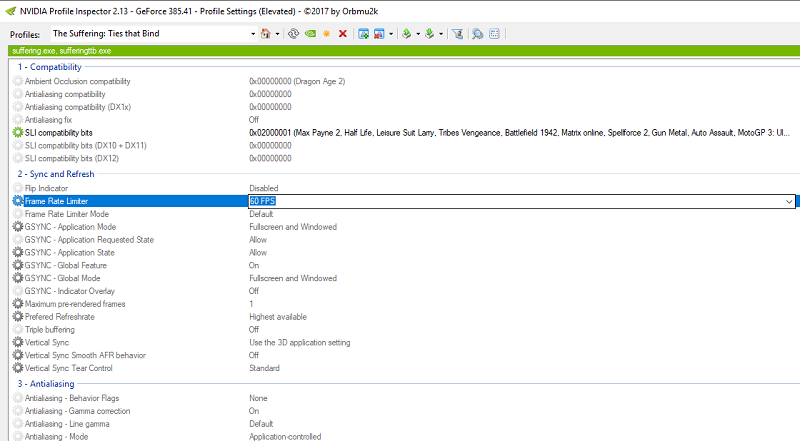Select 'Antialiasing - Line gamma' row
800x441 pixels.
pyautogui.click(x=67, y=424)
